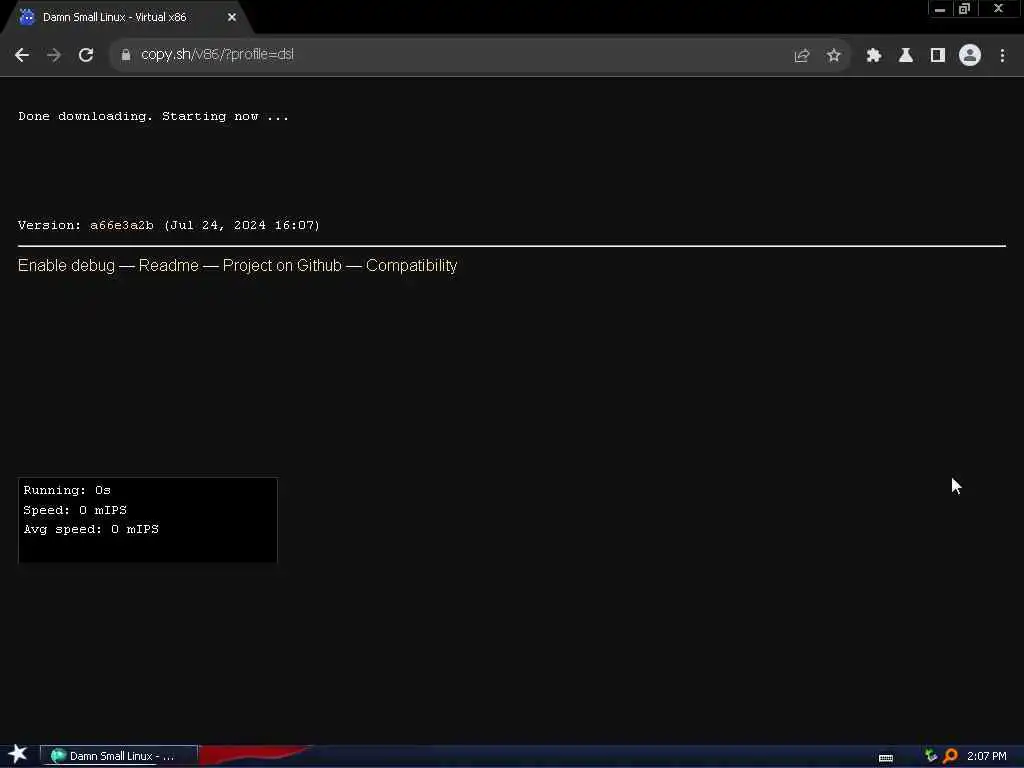Image resolution: width=1024 pixels, height=768 pixels.
Task: Bookmark this page with the star icon
Action: [833, 56]
